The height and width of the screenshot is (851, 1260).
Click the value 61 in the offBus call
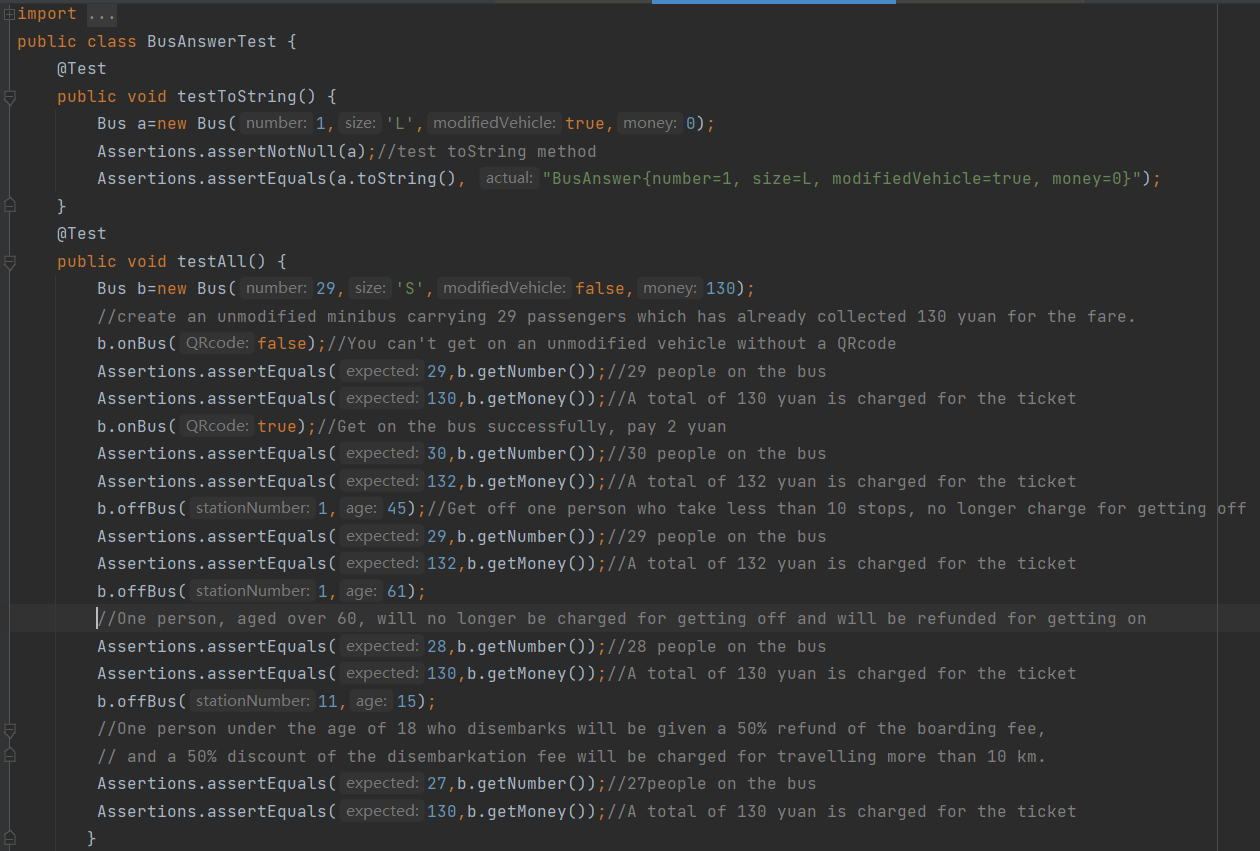(397, 591)
